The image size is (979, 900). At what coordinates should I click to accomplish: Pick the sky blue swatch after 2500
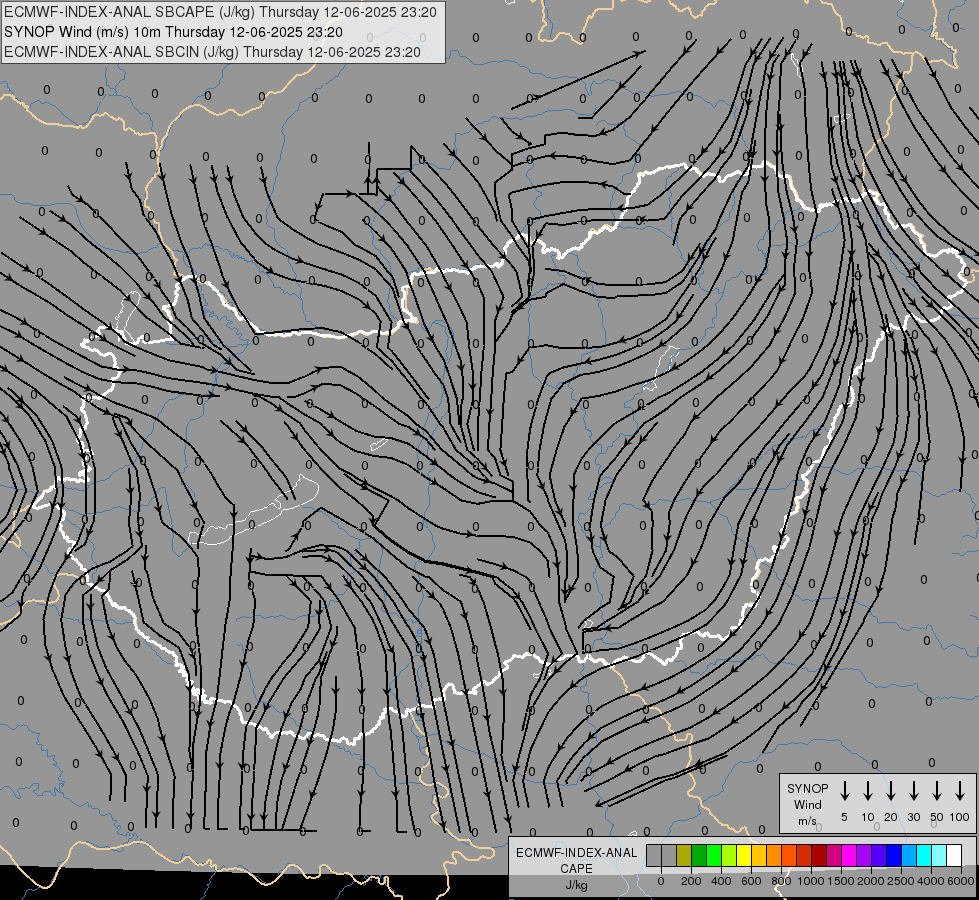tap(909, 855)
